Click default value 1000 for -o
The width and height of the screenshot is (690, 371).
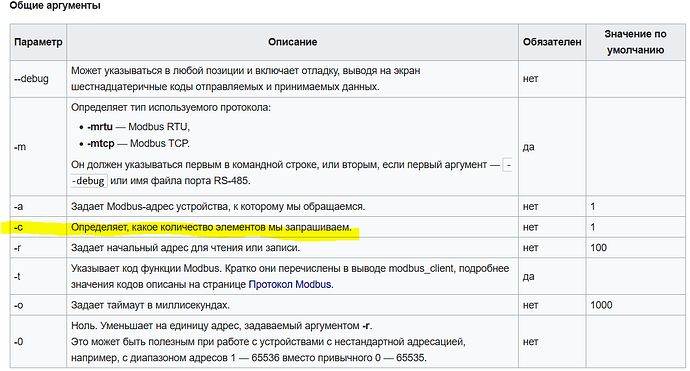coord(601,305)
